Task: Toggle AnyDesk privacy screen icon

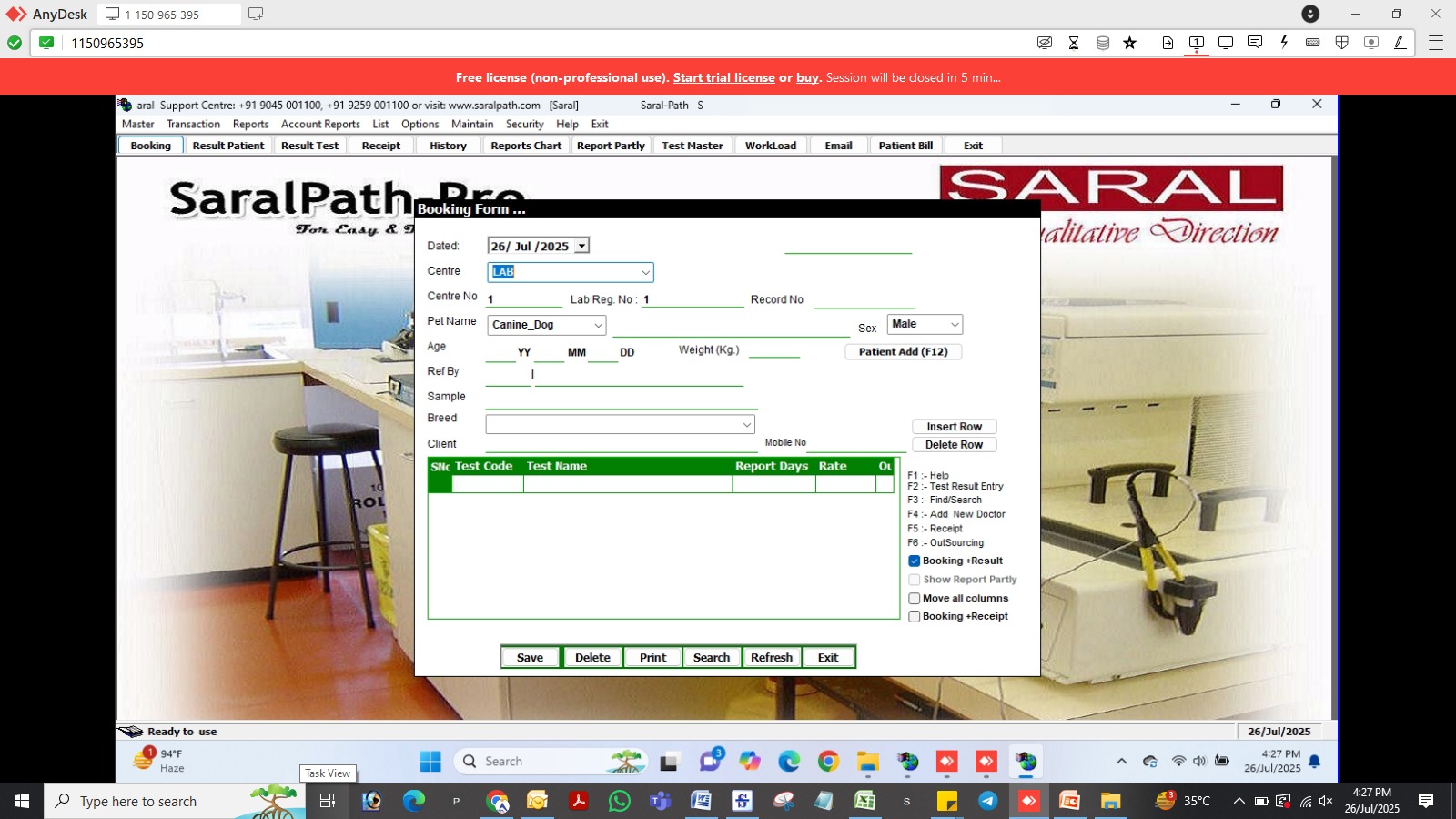Action: [x=1045, y=43]
